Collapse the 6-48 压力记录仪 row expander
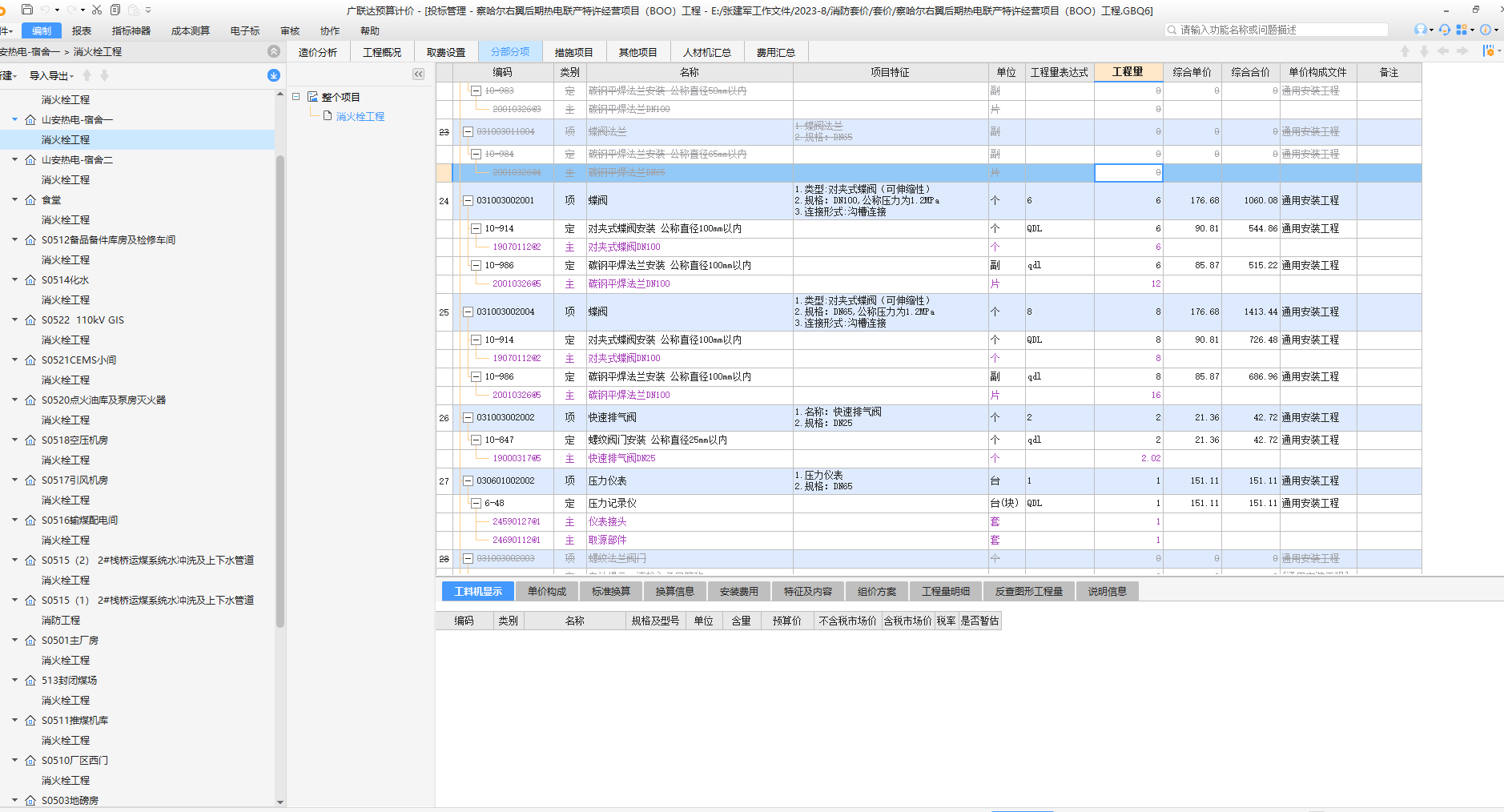The image size is (1504, 812). (x=477, y=504)
